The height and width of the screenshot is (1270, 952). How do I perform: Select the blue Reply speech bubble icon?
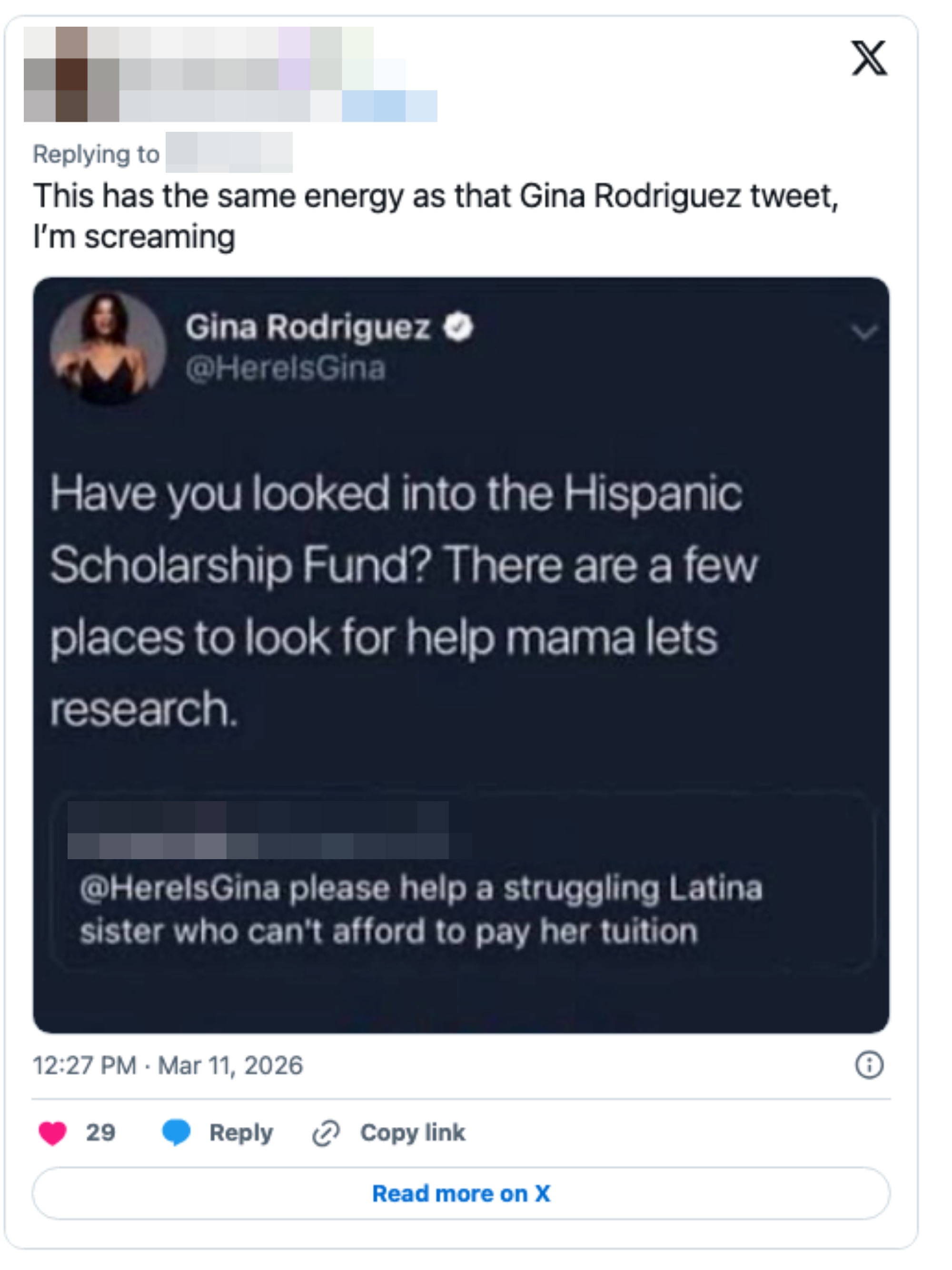pos(177,1131)
